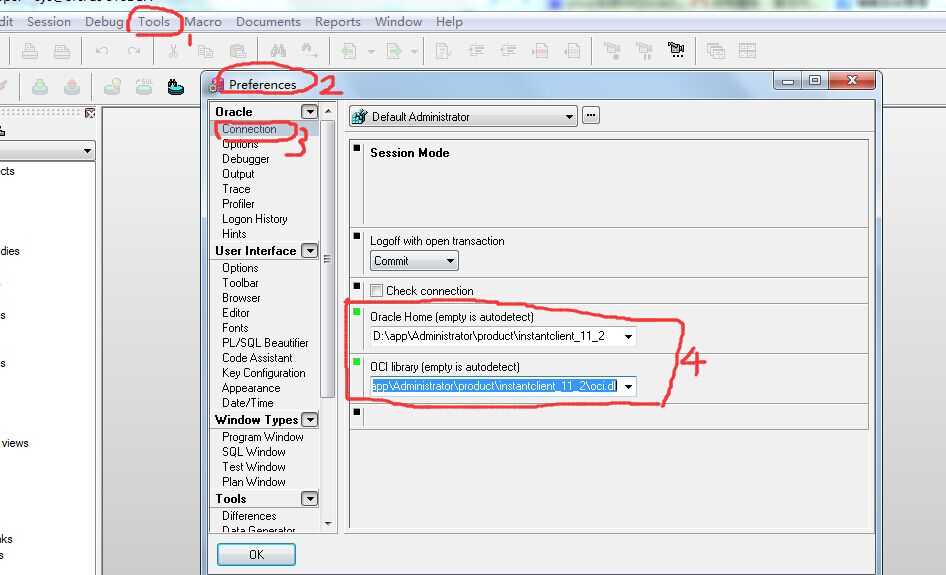This screenshot has height=575, width=946.
Task: Toggle the indicator square beside Session Mode
Action: pyautogui.click(x=357, y=148)
